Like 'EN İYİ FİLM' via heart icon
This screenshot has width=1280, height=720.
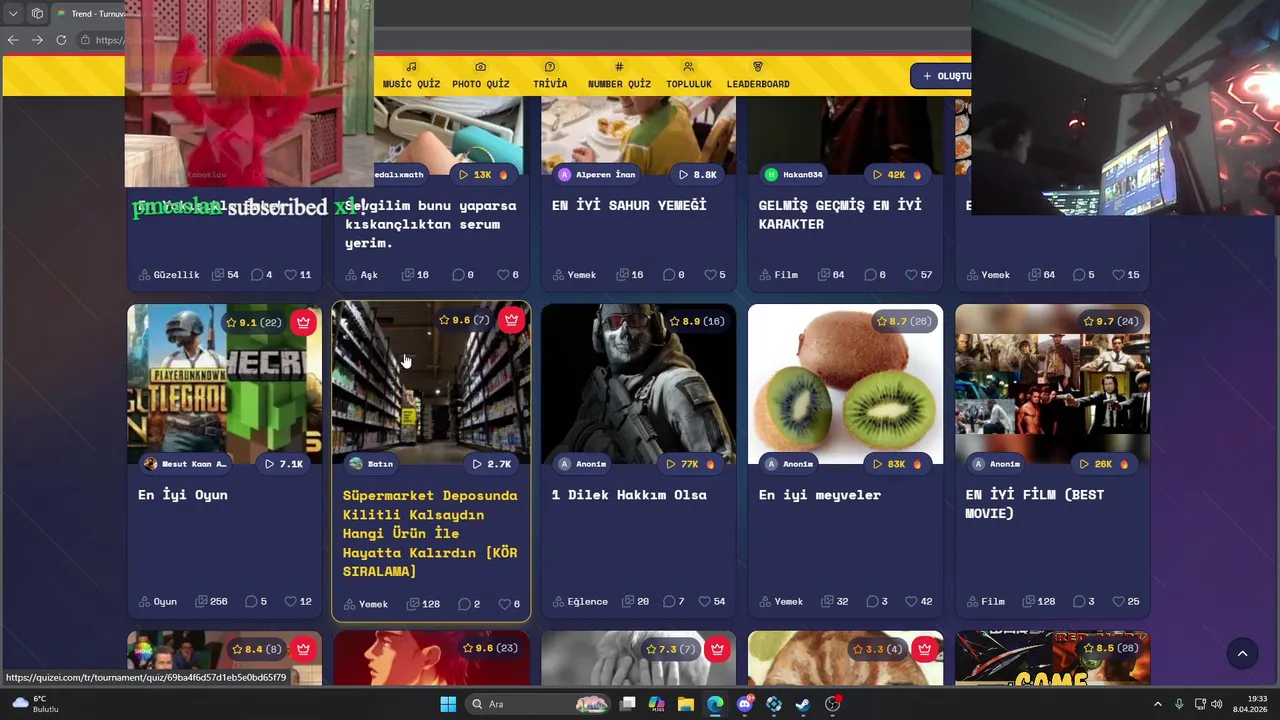(1119, 601)
